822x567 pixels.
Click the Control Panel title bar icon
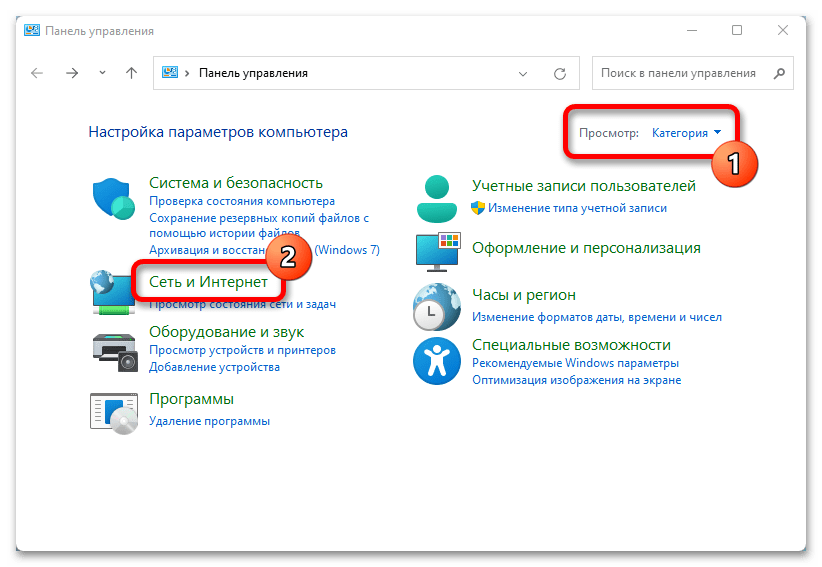point(32,30)
